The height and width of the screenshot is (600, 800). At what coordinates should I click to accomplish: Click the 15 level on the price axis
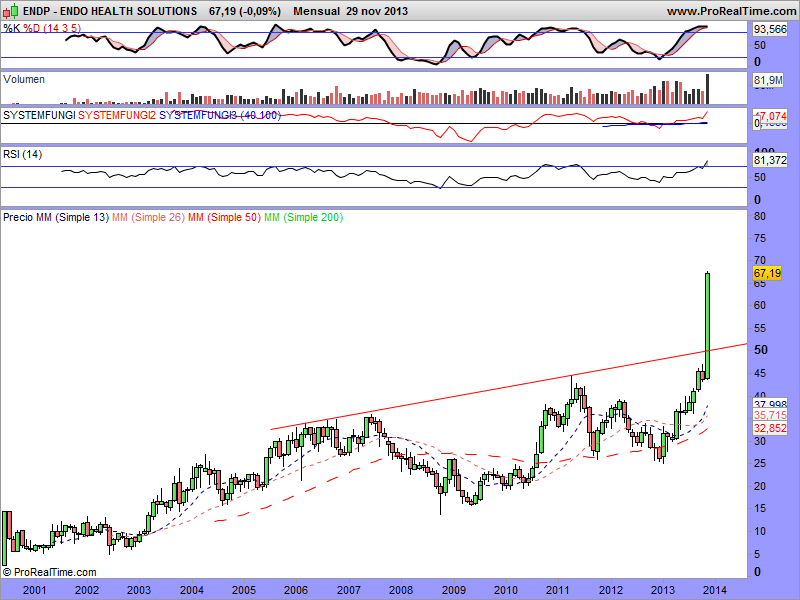tap(760, 508)
